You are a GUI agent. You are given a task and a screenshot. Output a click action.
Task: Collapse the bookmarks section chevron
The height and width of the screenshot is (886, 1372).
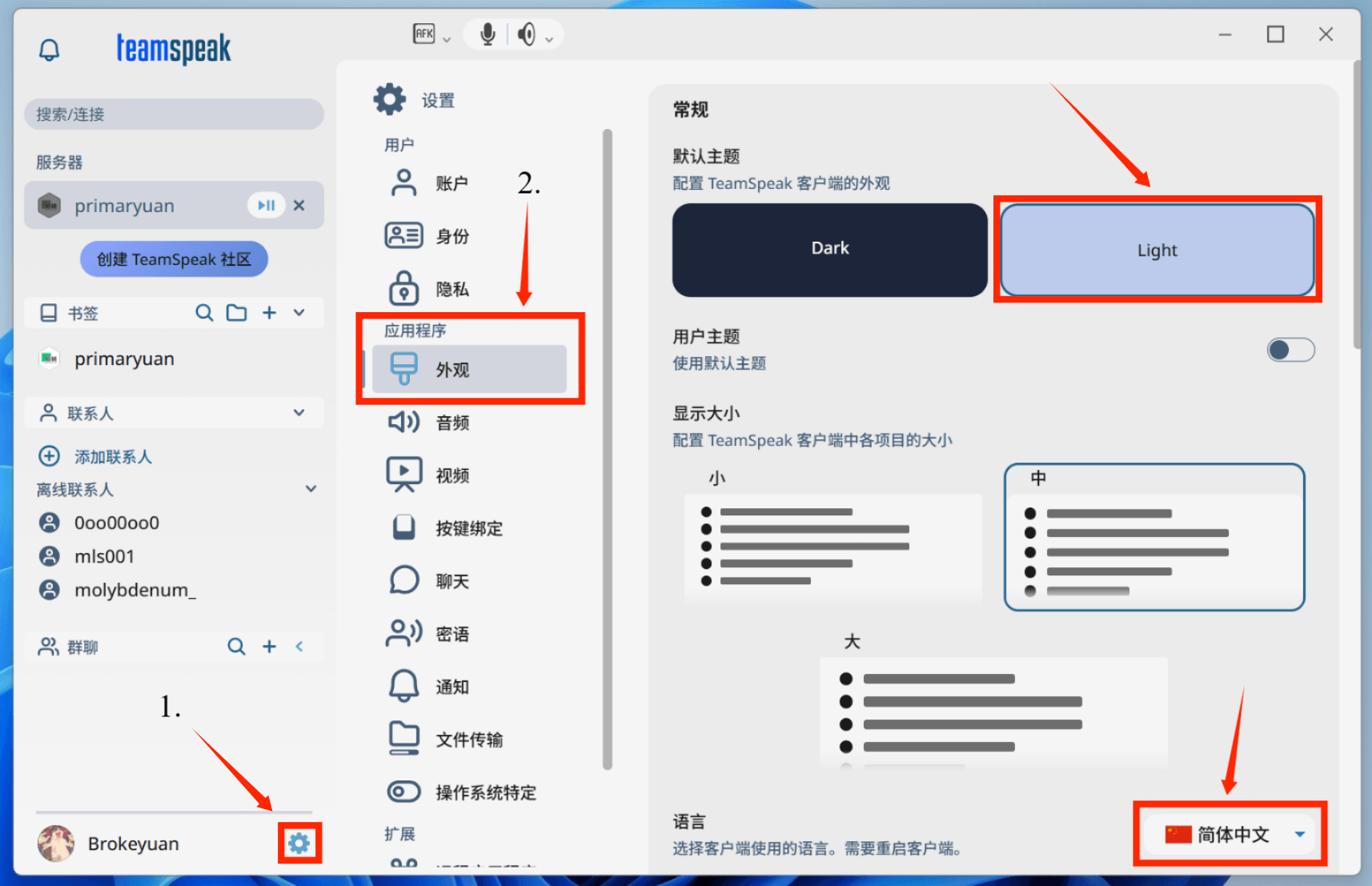(299, 312)
